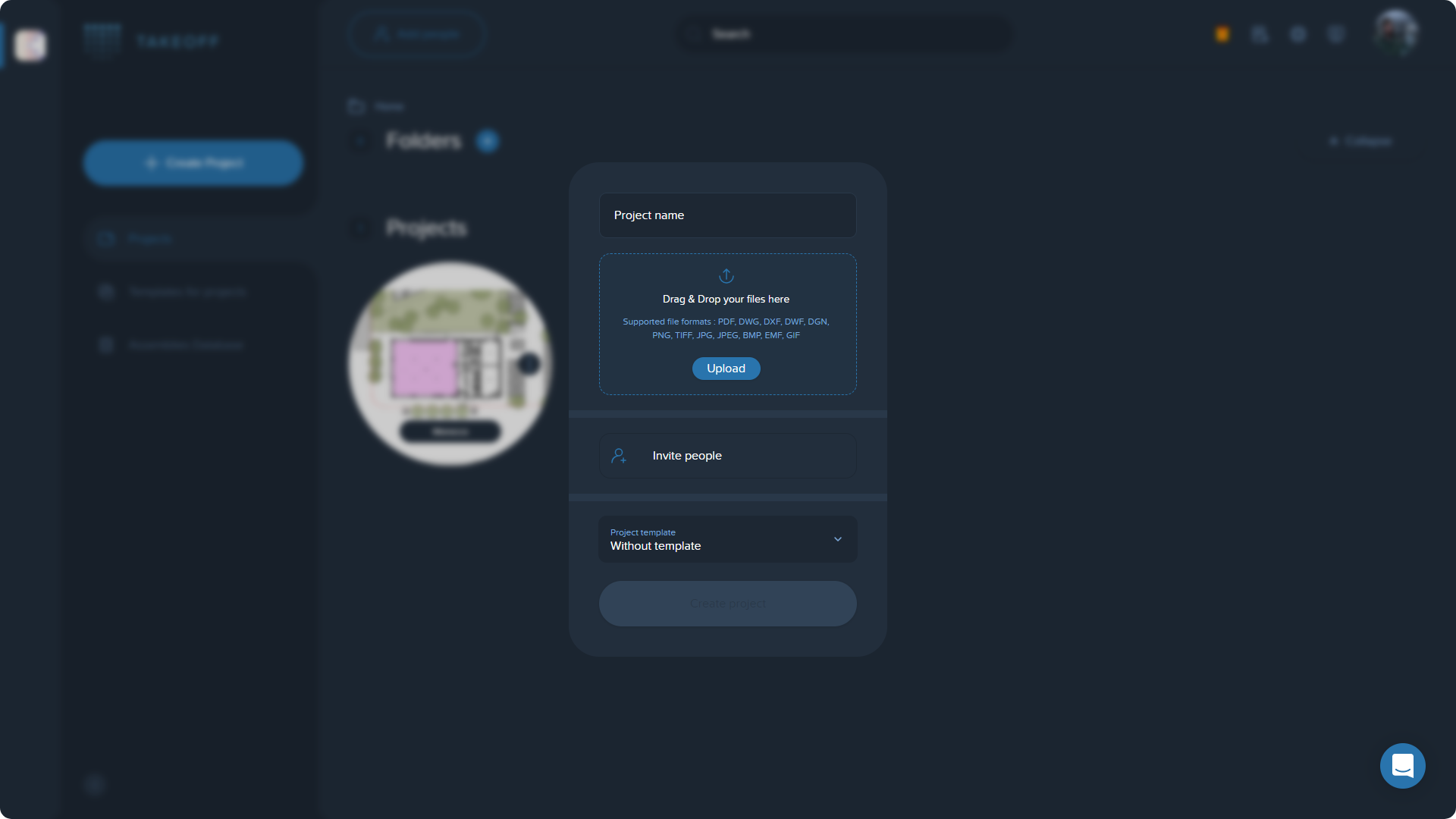Open the floor plan project thumbnail

450,364
